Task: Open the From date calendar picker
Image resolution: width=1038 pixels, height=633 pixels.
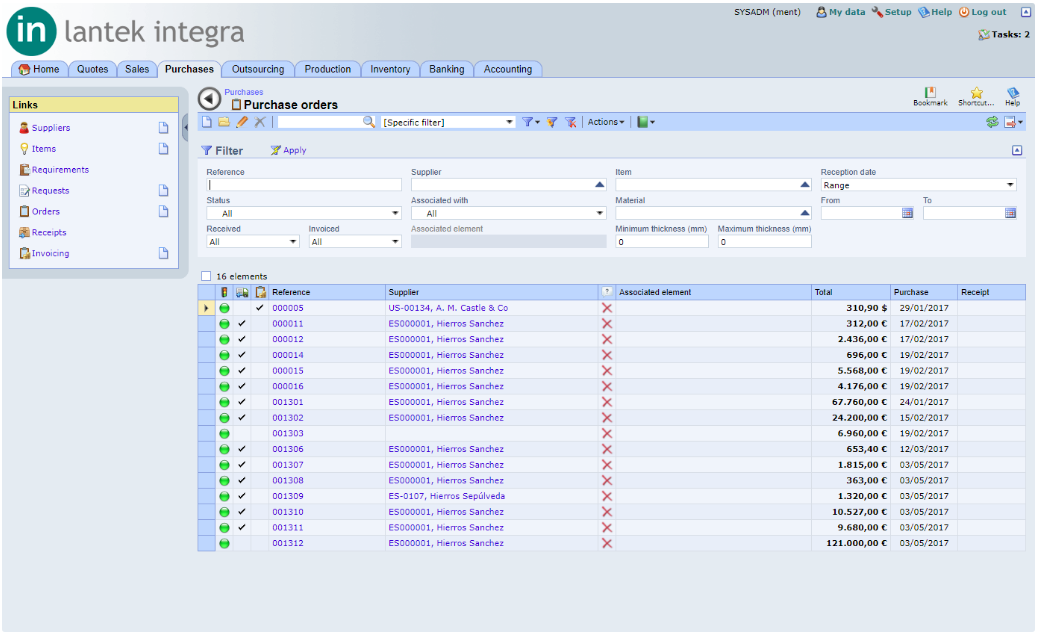Action: [908, 213]
